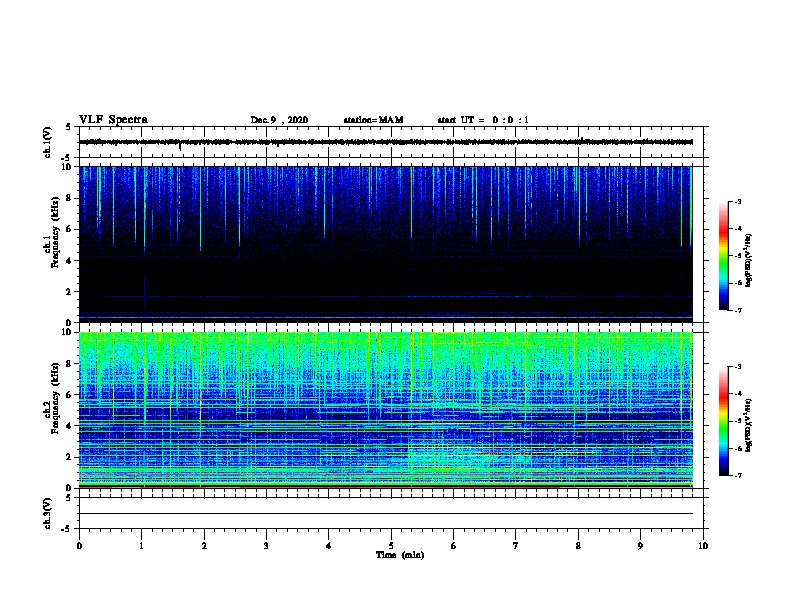The height and width of the screenshot is (612, 792).
Task: Click time axis tick label "4"
Action: click(x=329, y=545)
